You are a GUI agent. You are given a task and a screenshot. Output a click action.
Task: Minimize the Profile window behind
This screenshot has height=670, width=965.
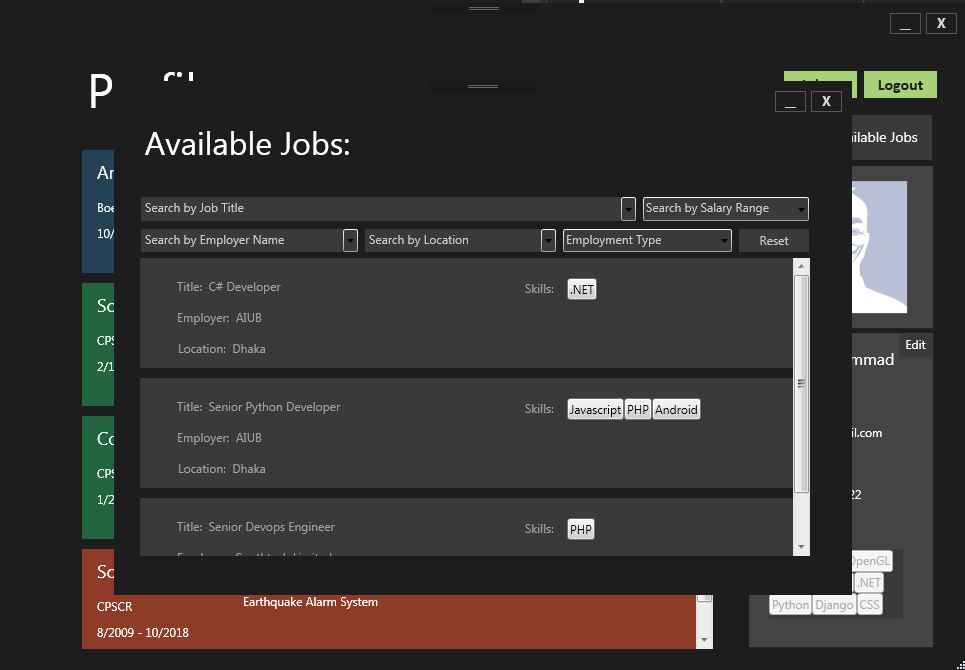point(905,24)
